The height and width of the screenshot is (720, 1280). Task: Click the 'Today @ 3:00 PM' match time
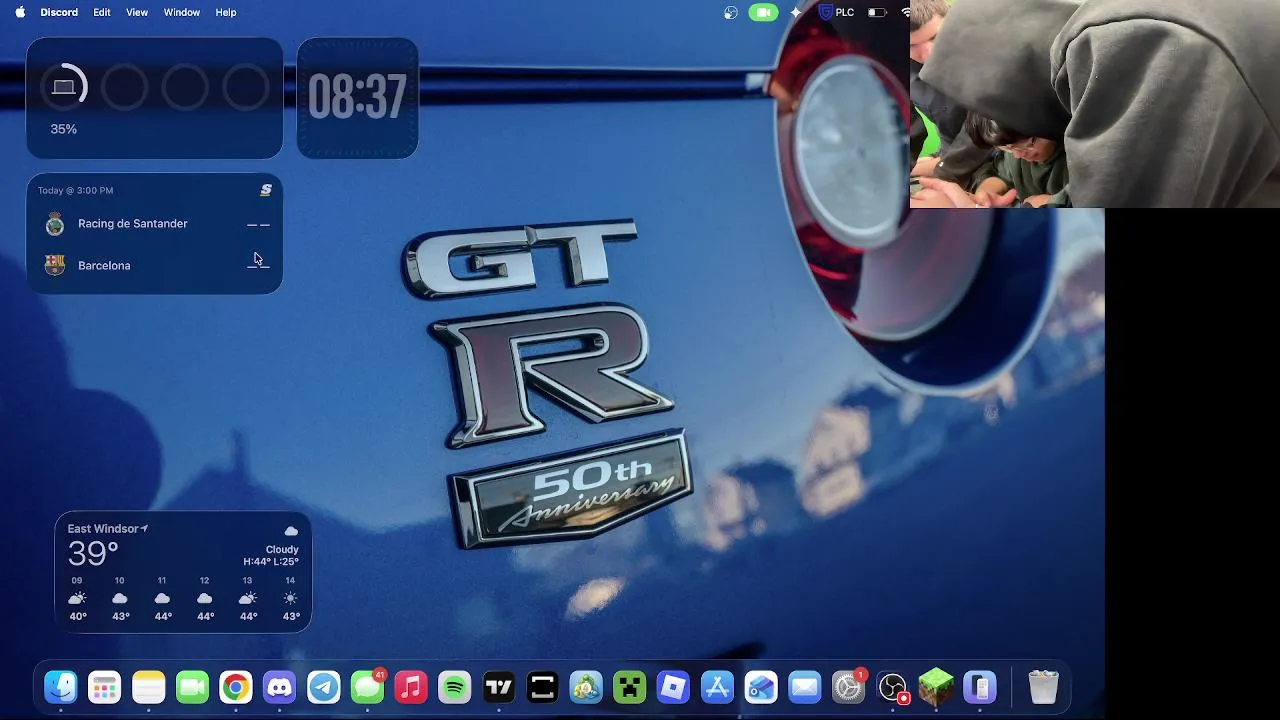tap(75, 190)
